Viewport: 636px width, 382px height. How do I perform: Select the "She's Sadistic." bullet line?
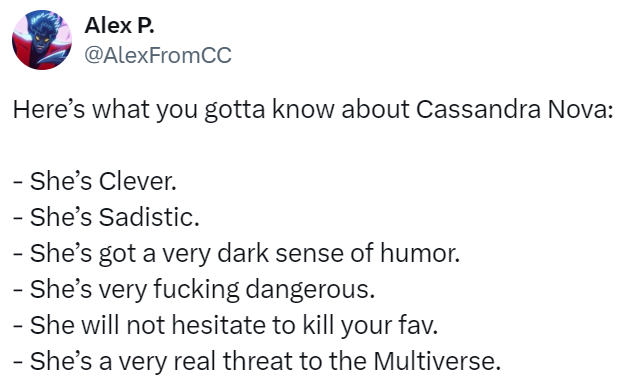click(x=106, y=217)
